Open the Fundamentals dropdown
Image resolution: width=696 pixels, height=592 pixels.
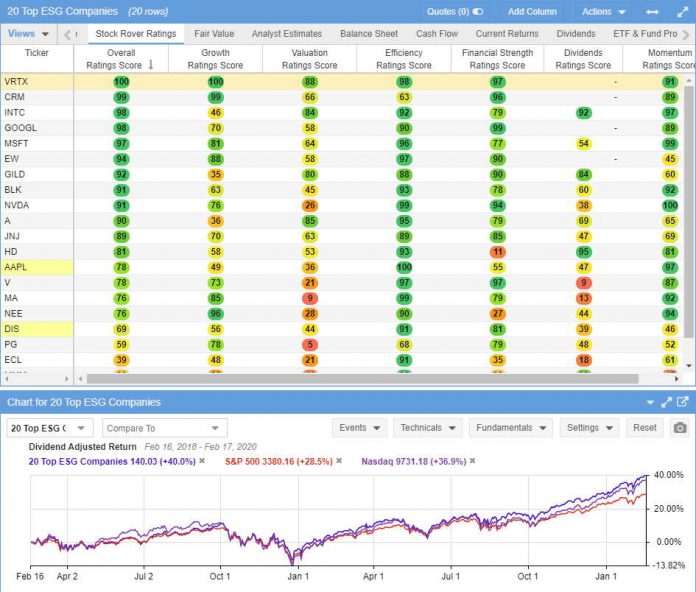pyautogui.click(x=511, y=428)
